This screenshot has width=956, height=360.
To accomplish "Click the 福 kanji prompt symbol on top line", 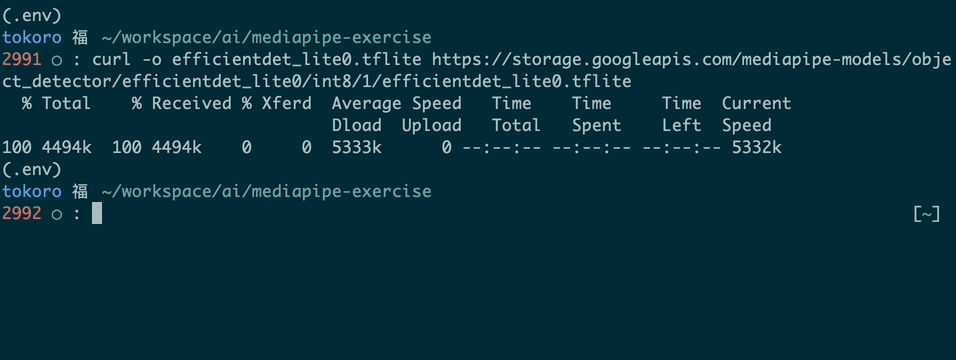I will [80, 38].
